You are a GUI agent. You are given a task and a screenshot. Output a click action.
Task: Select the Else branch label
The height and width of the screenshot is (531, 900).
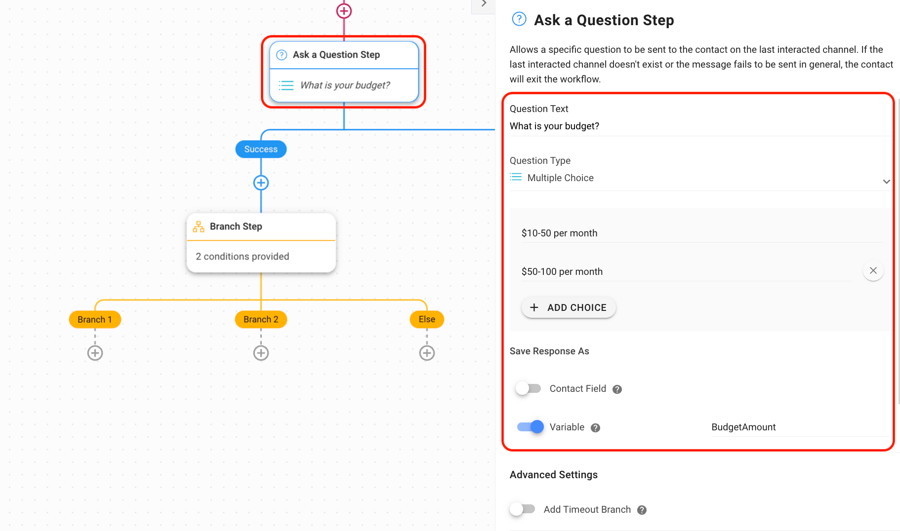click(427, 320)
